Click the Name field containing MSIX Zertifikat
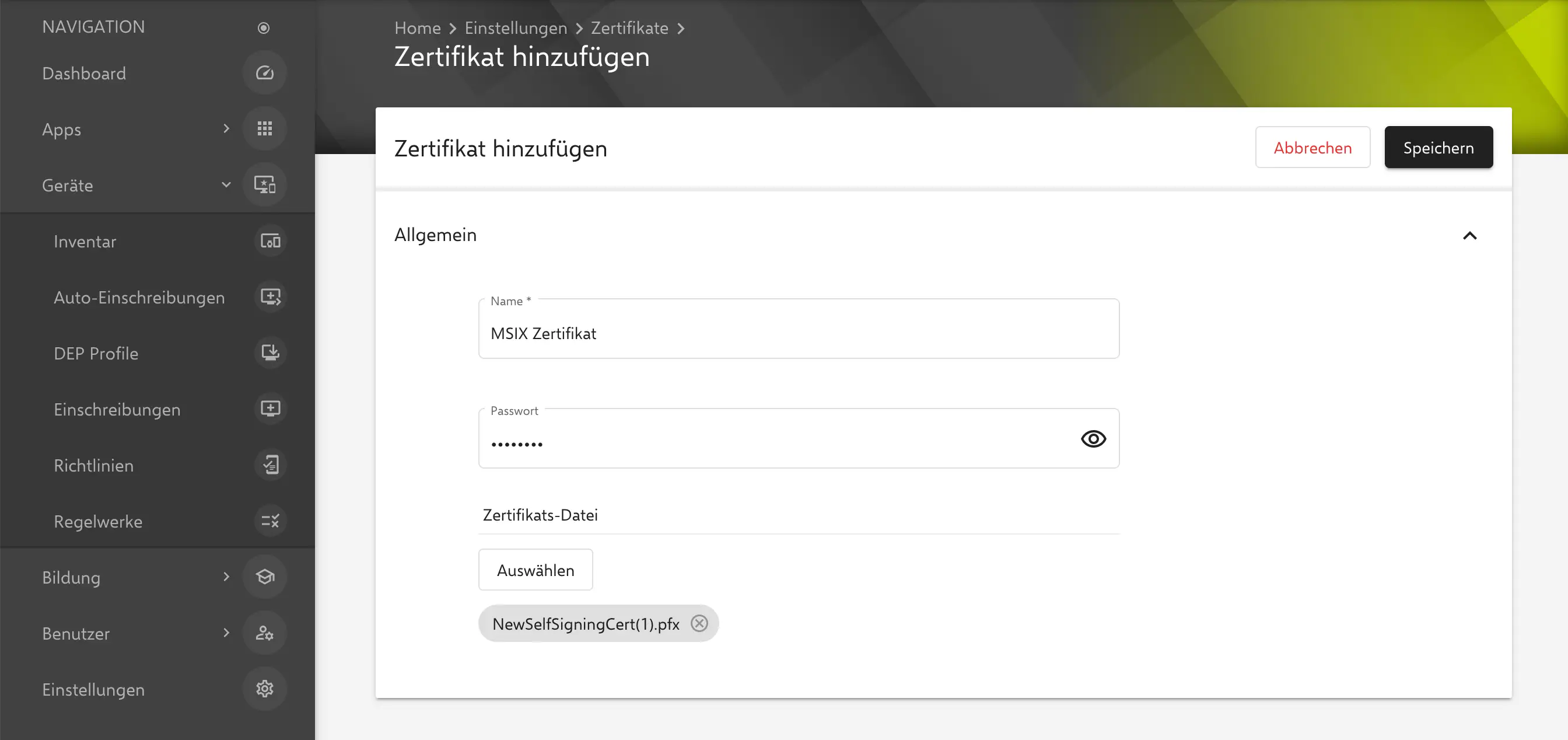This screenshot has width=1568, height=740. (799, 329)
